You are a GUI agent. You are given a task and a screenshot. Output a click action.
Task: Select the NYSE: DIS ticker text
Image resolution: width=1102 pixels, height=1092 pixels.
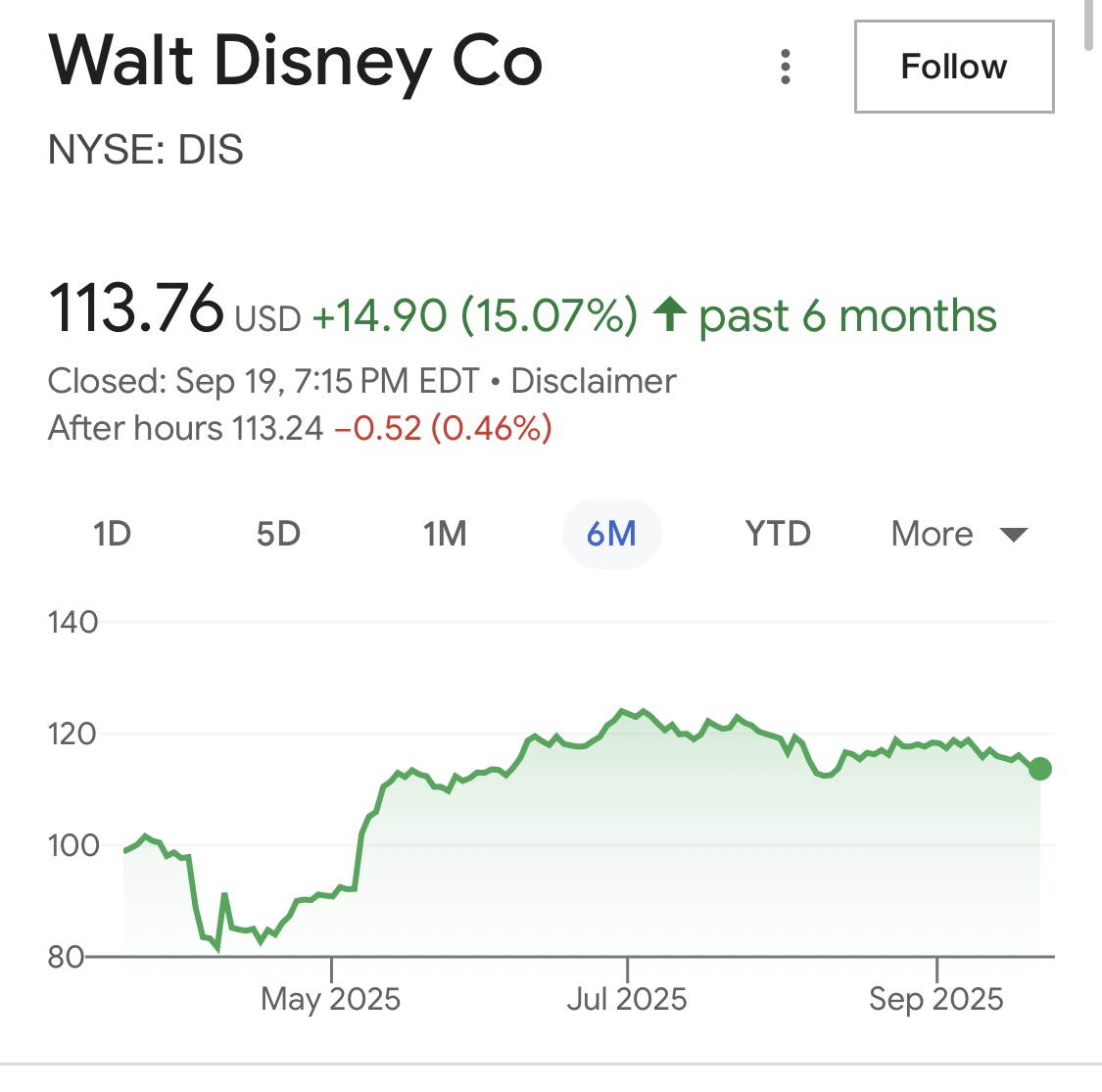pyautogui.click(x=146, y=150)
